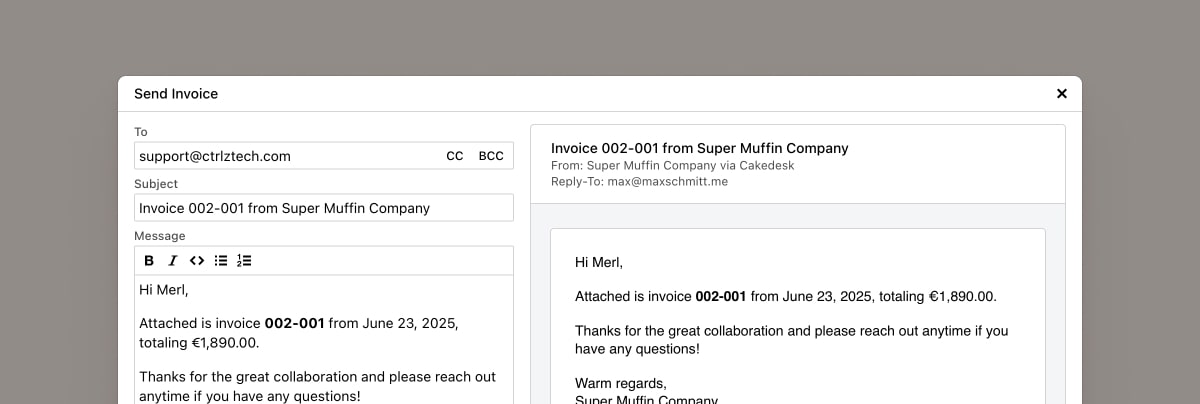Click the 'Message' field label
This screenshot has height=404, width=1200.
click(x=160, y=236)
